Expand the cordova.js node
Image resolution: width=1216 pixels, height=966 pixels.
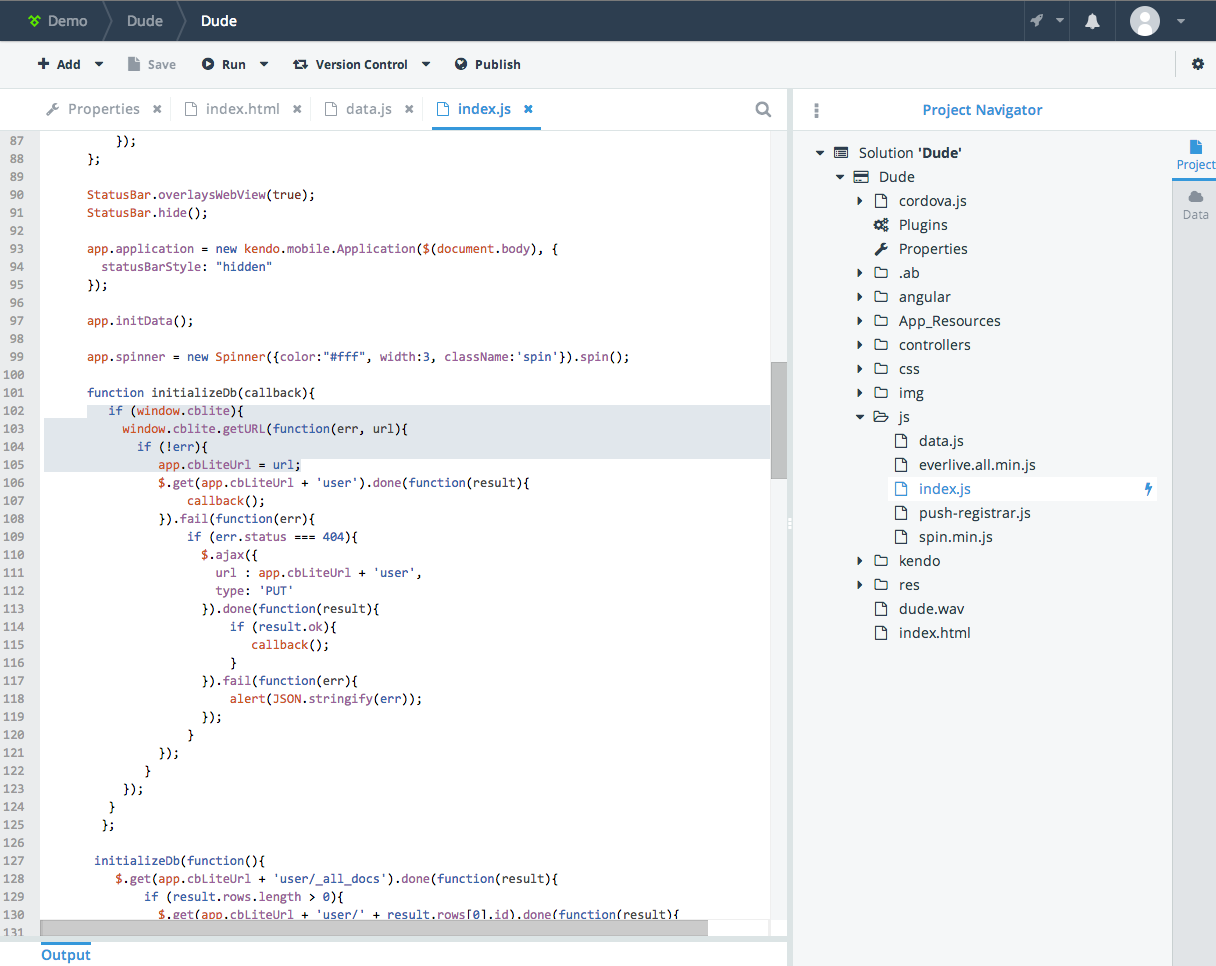[860, 201]
